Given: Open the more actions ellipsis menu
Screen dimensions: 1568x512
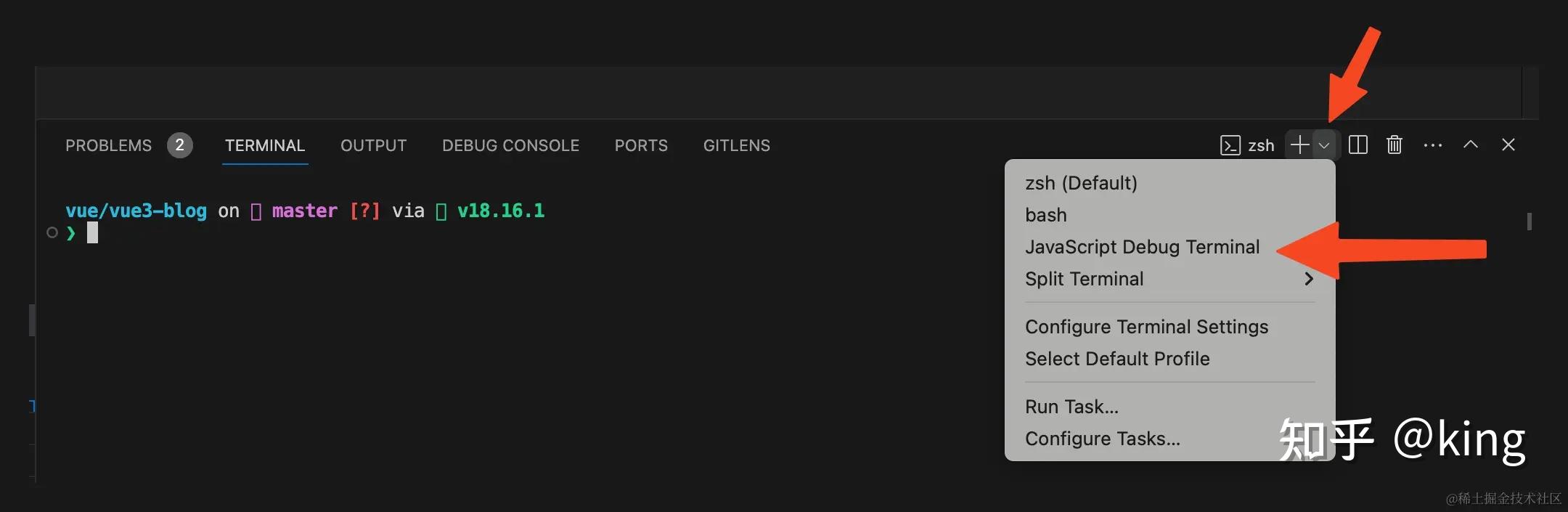Looking at the screenshot, I should click(x=1432, y=145).
